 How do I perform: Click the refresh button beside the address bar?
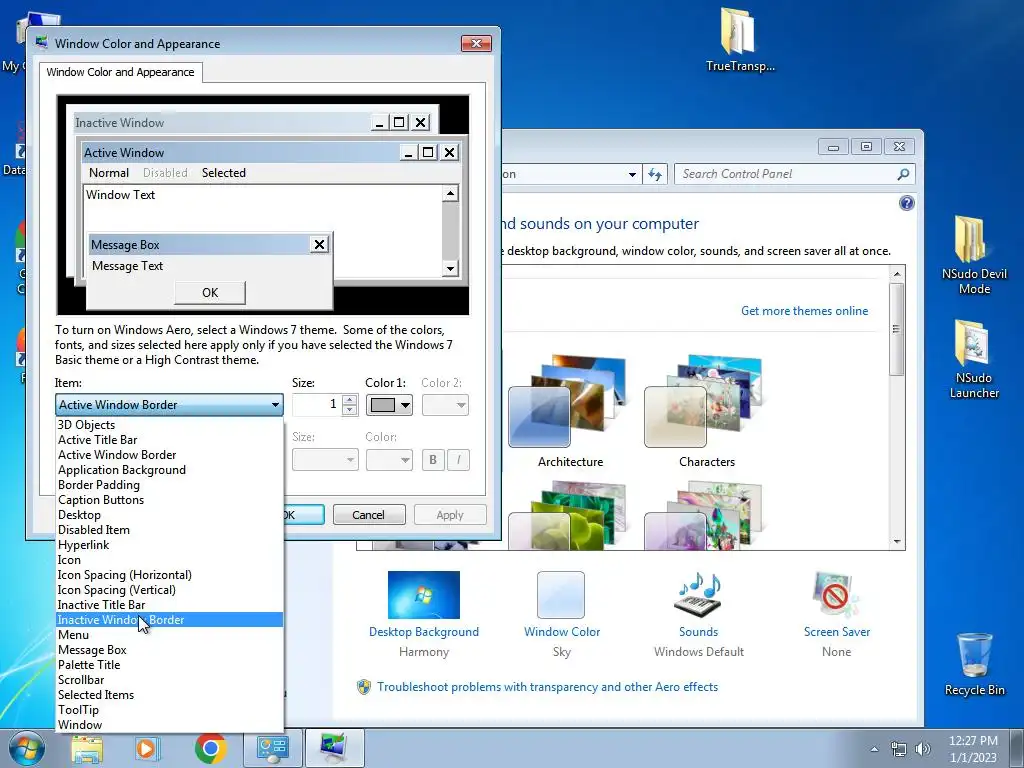[655, 174]
